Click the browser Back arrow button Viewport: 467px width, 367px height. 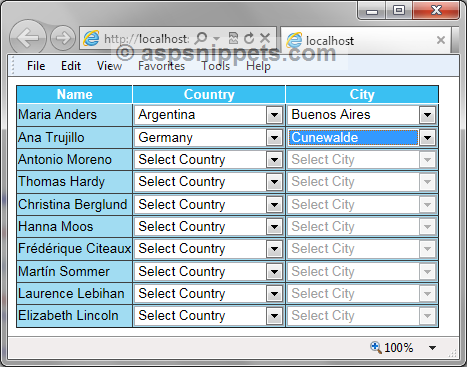pyautogui.click(x=28, y=38)
